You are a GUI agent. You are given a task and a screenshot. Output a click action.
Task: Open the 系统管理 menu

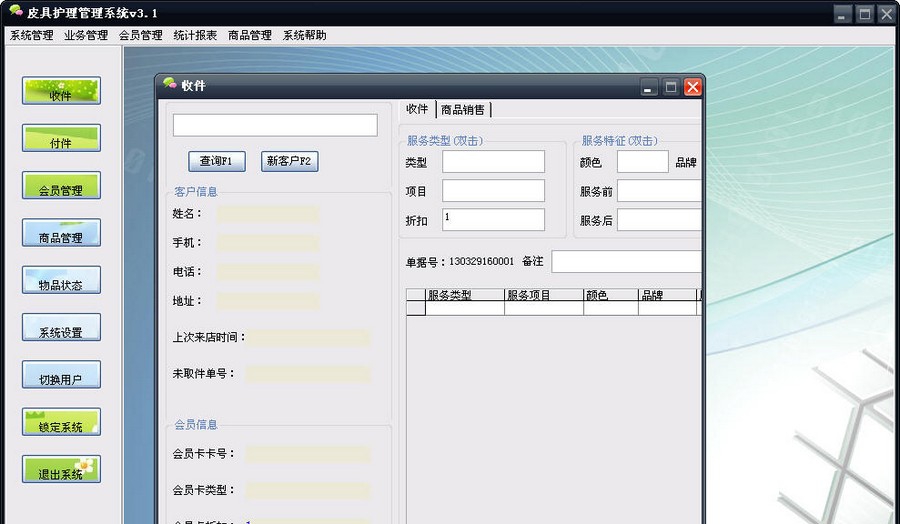point(32,36)
